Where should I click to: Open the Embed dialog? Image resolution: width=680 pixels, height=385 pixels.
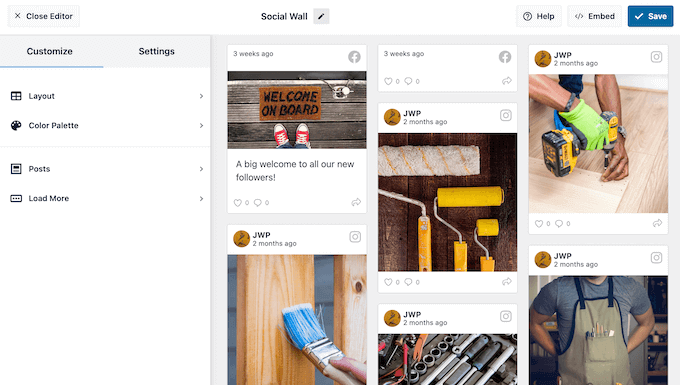(x=595, y=16)
